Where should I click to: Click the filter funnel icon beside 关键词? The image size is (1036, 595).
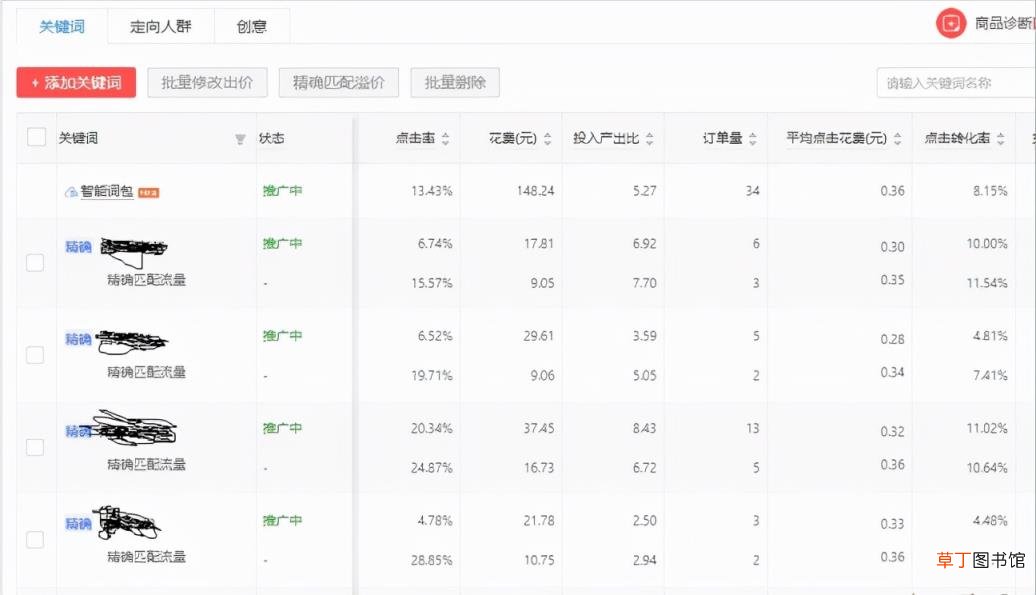tap(240, 139)
